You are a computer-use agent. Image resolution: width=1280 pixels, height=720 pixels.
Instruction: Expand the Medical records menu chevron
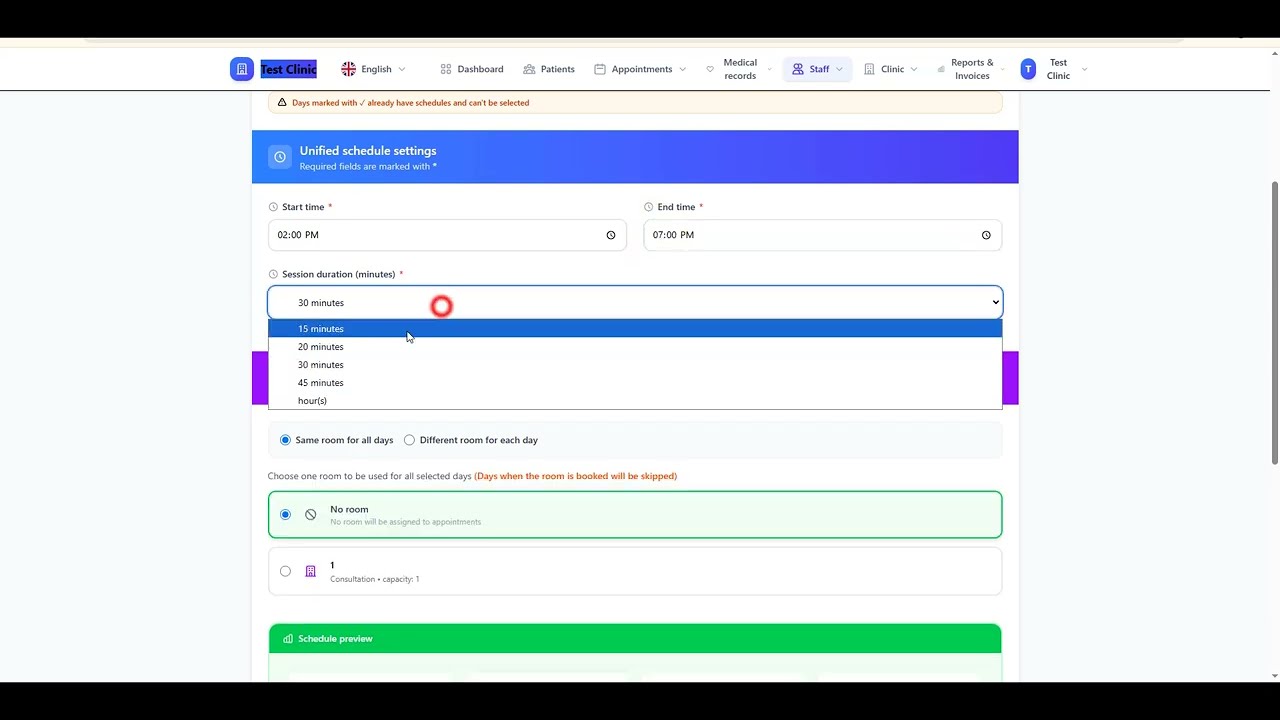[769, 69]
